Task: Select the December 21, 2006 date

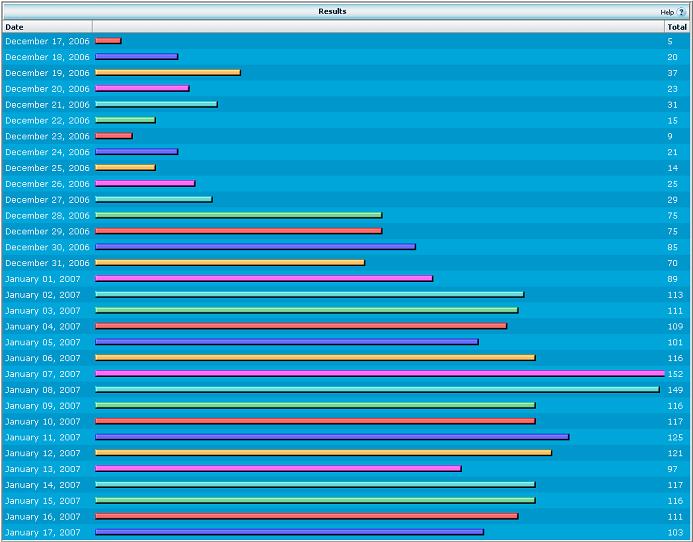Action: [47, 105]
